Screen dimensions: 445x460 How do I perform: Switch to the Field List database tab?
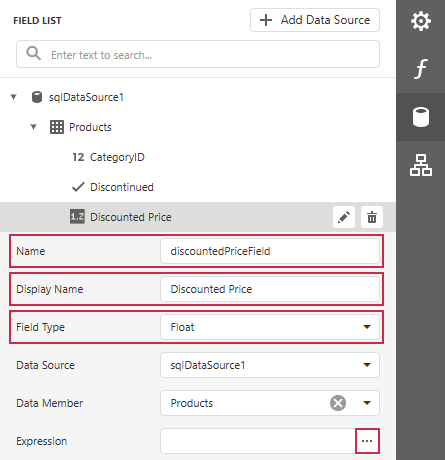(x=421, y=117)
